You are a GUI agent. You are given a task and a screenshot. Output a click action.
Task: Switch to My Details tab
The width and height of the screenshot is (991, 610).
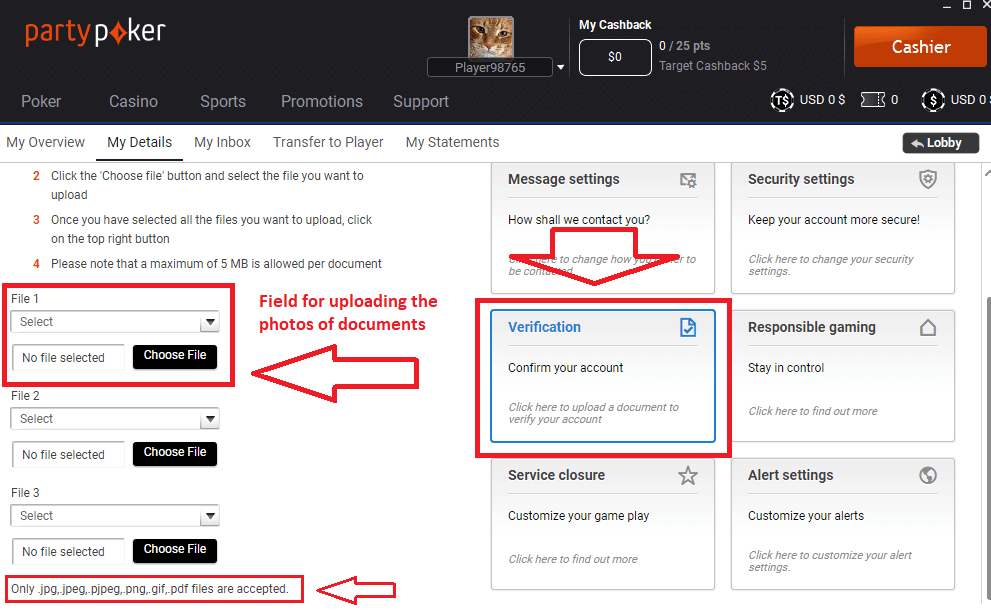tap(140, 142)
